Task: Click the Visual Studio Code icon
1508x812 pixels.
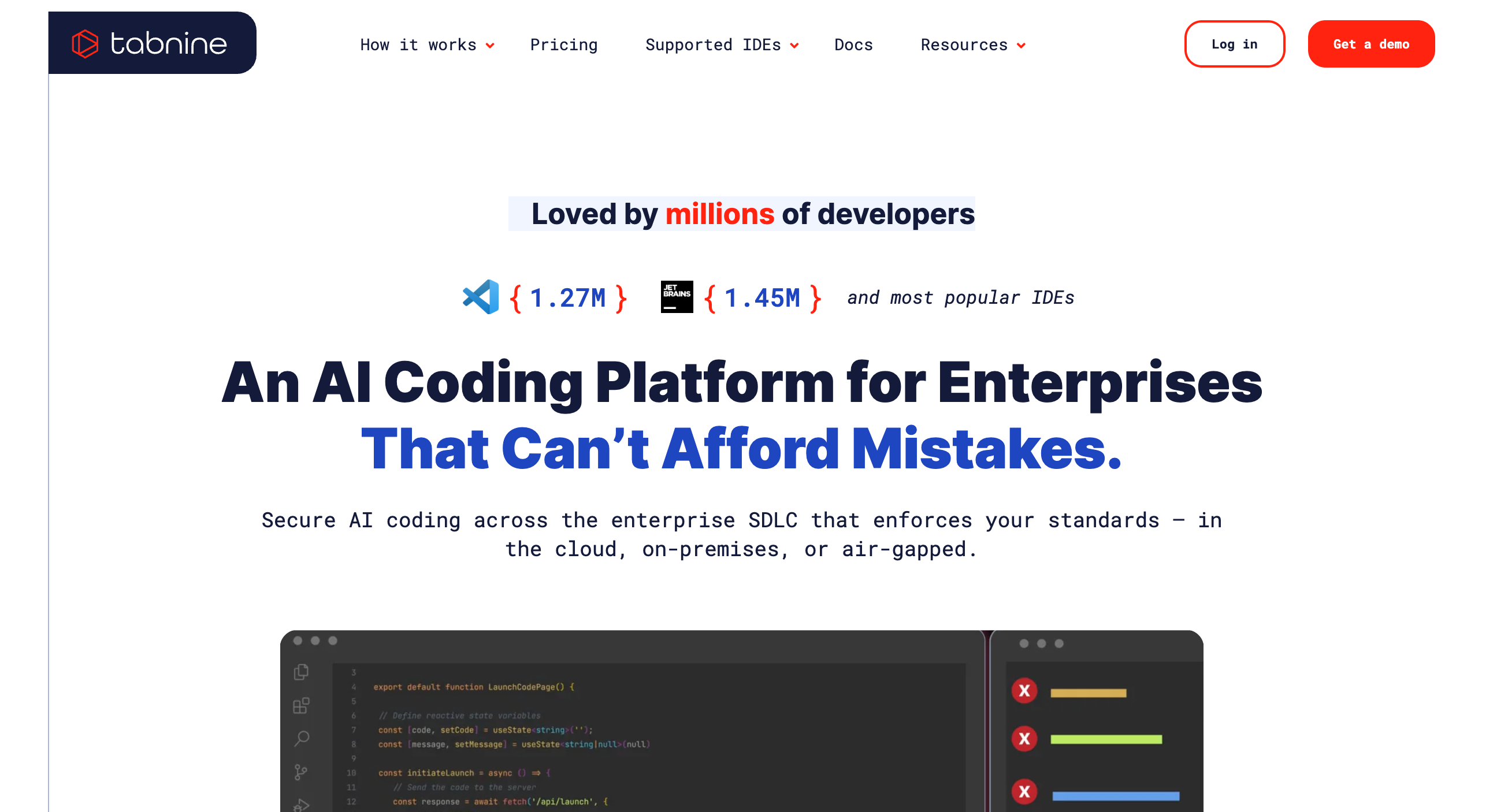Action: coord(481,297)
